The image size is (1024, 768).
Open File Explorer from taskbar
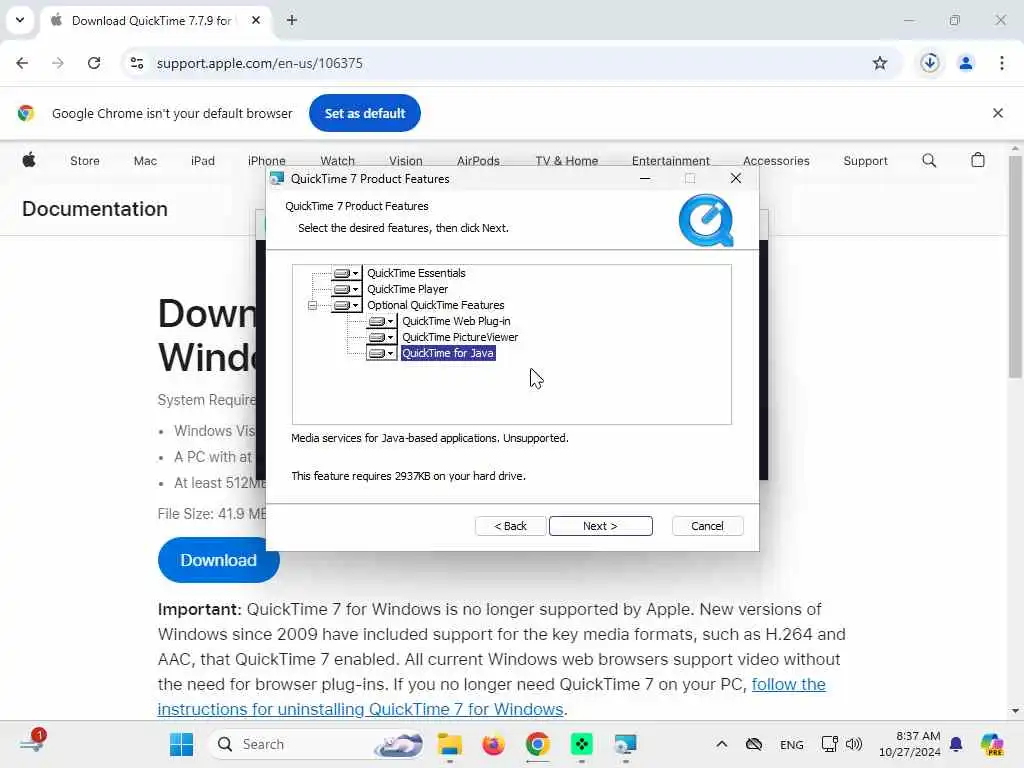pyautogui.click(x=450, y=744)
